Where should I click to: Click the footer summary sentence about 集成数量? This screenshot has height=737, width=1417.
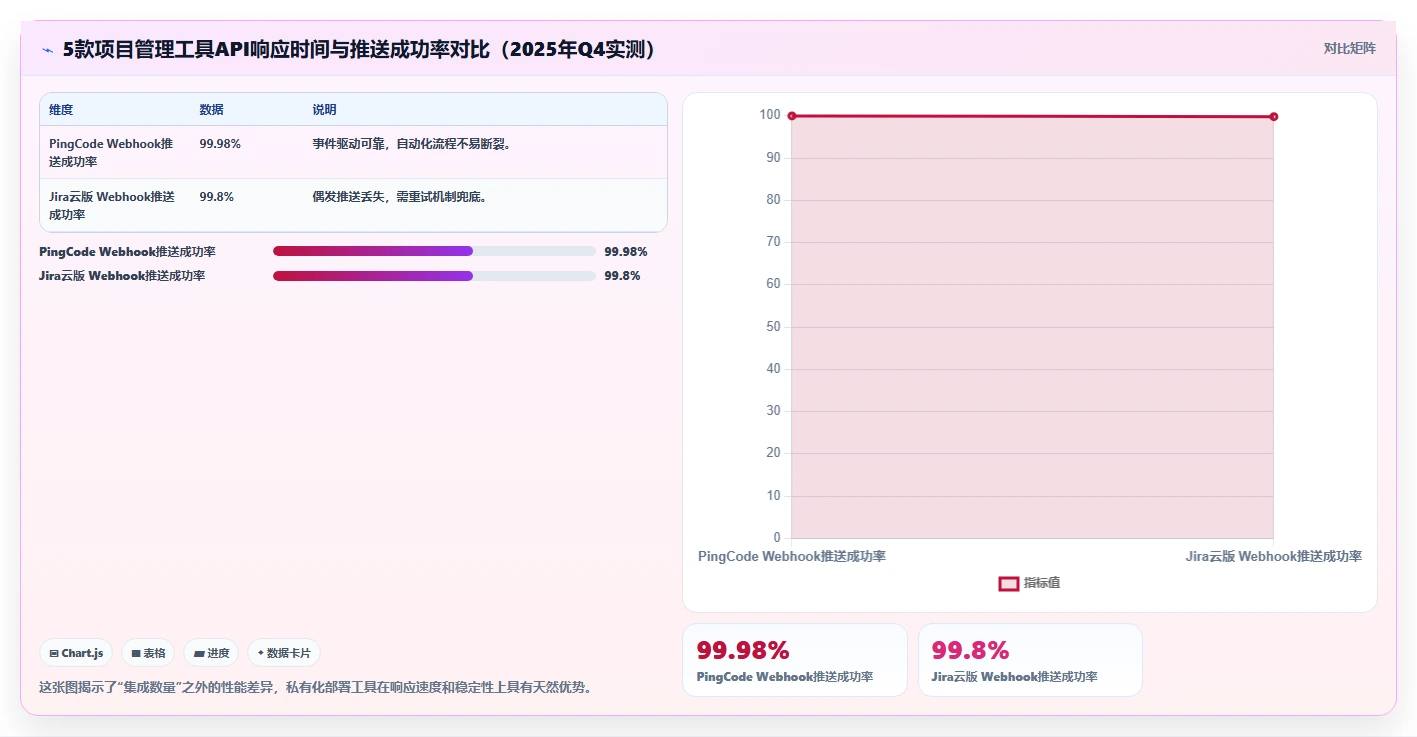coord(315,688)
